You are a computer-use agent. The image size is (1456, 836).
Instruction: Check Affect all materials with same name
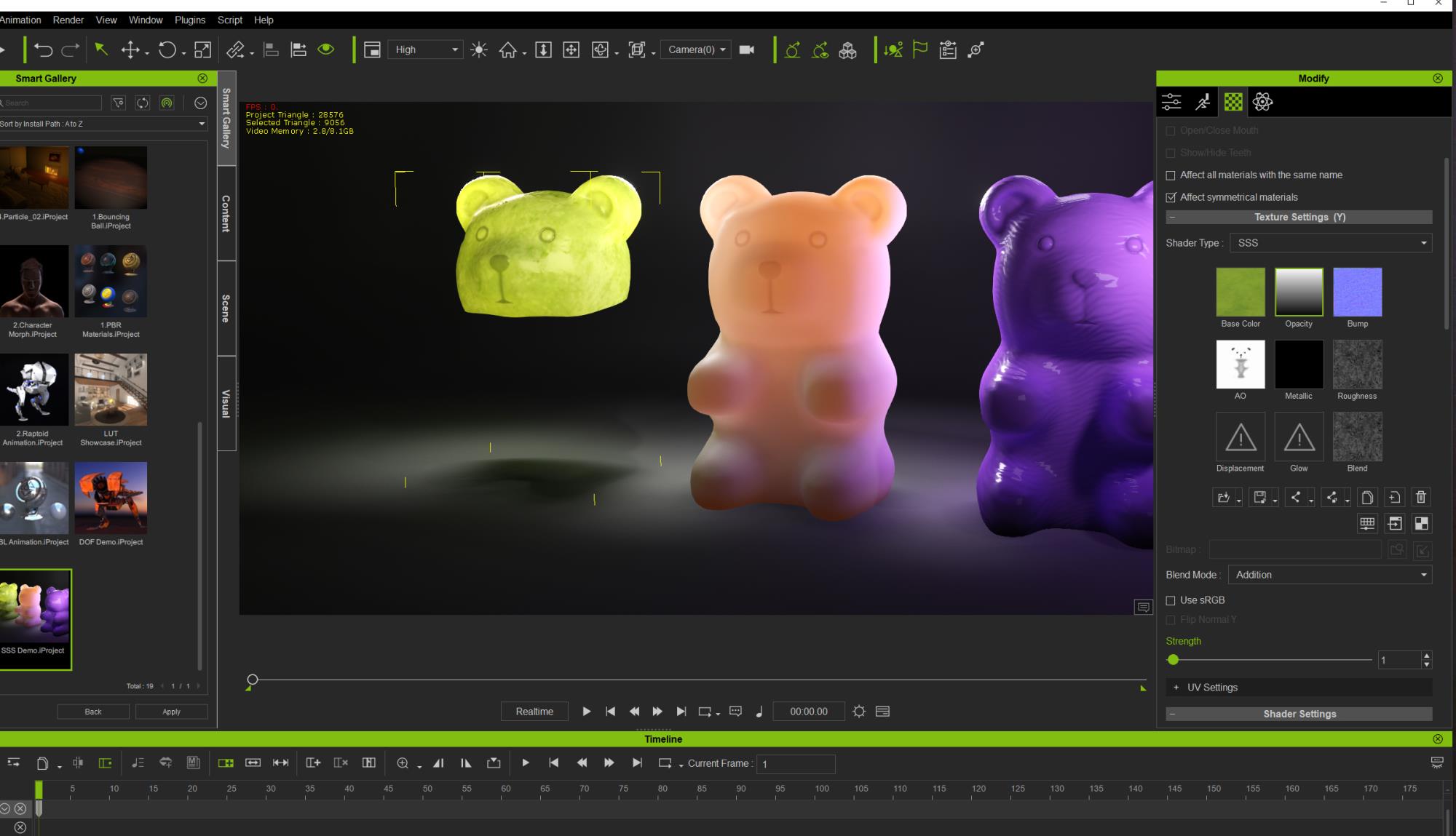(x=1171, y=175)
